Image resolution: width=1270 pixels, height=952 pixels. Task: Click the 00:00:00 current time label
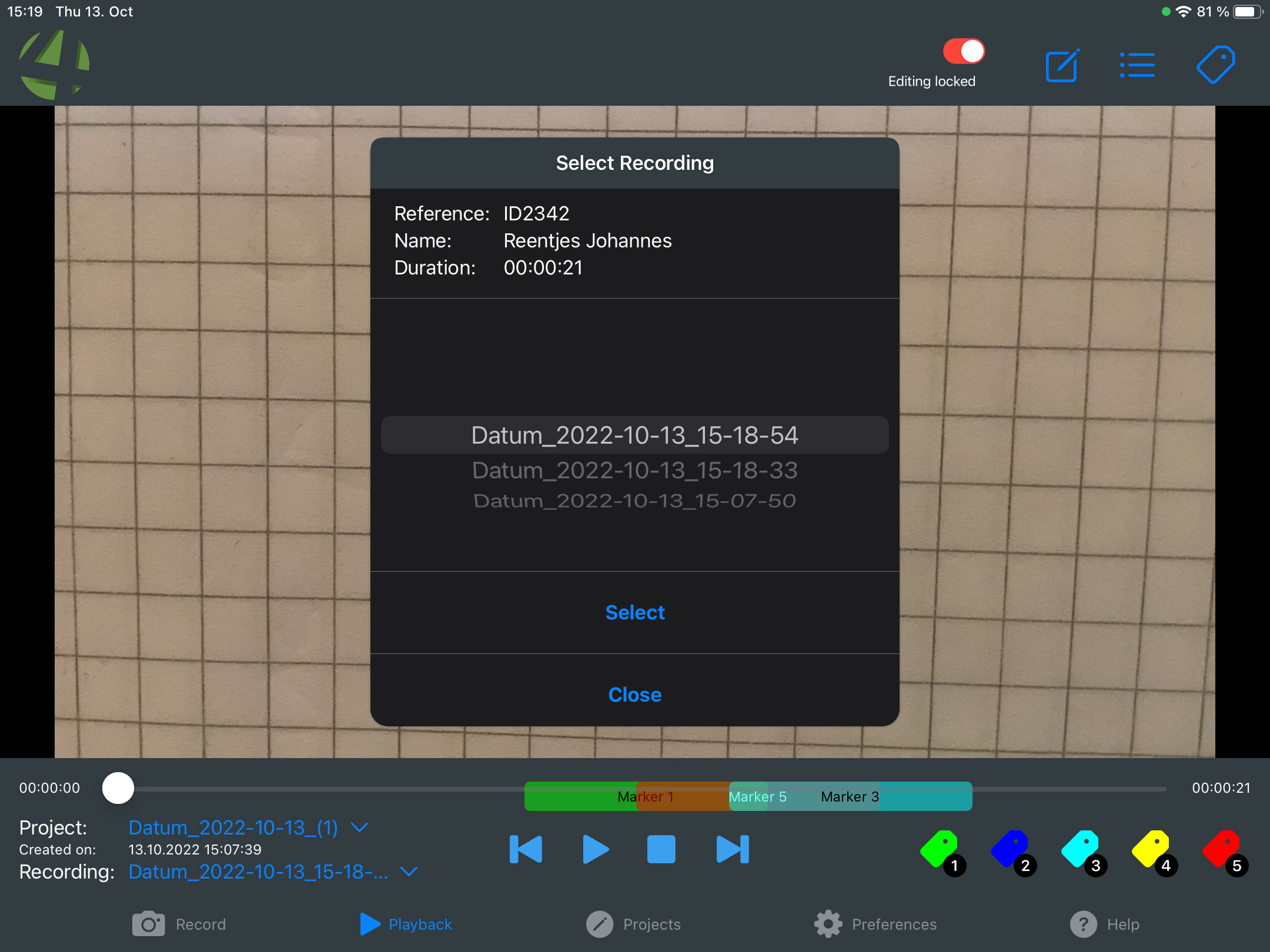pos(49,788)
